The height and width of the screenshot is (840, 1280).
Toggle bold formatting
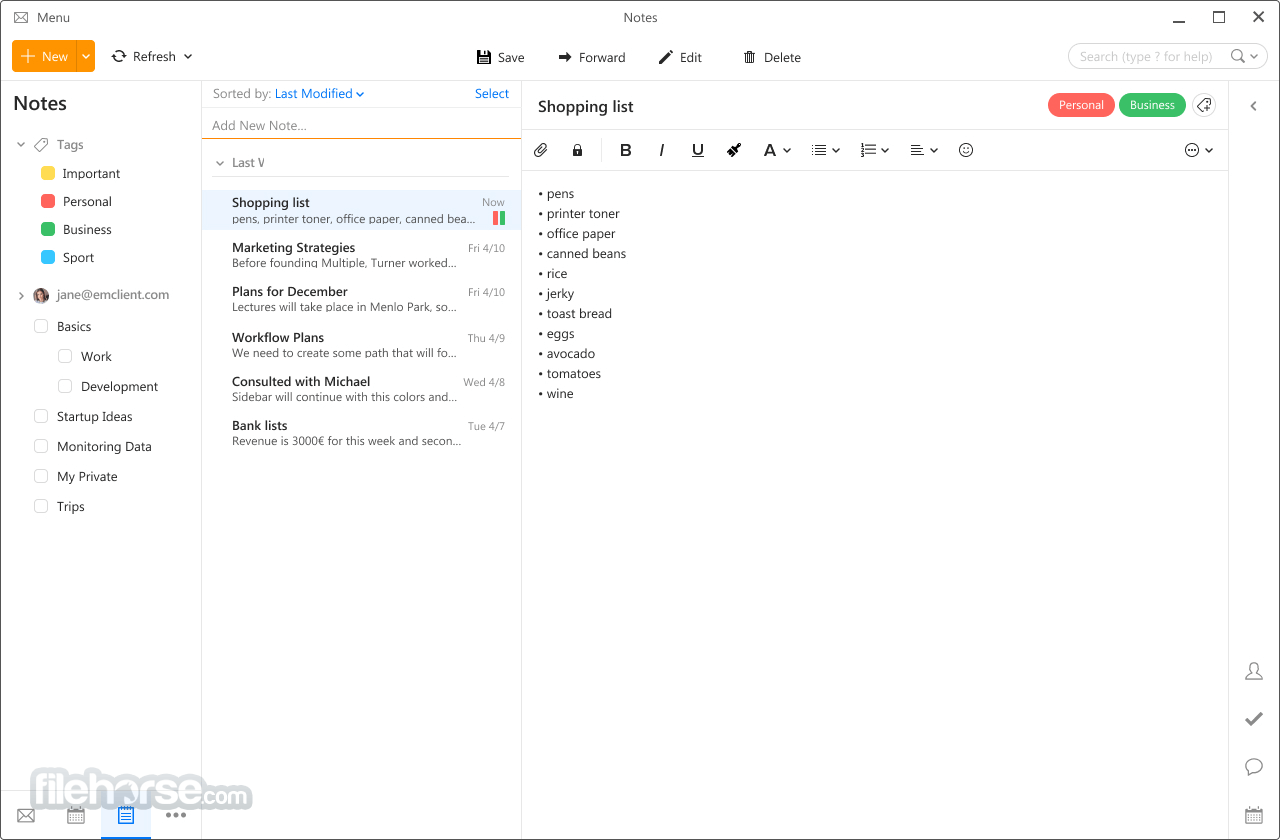[626, 150]
